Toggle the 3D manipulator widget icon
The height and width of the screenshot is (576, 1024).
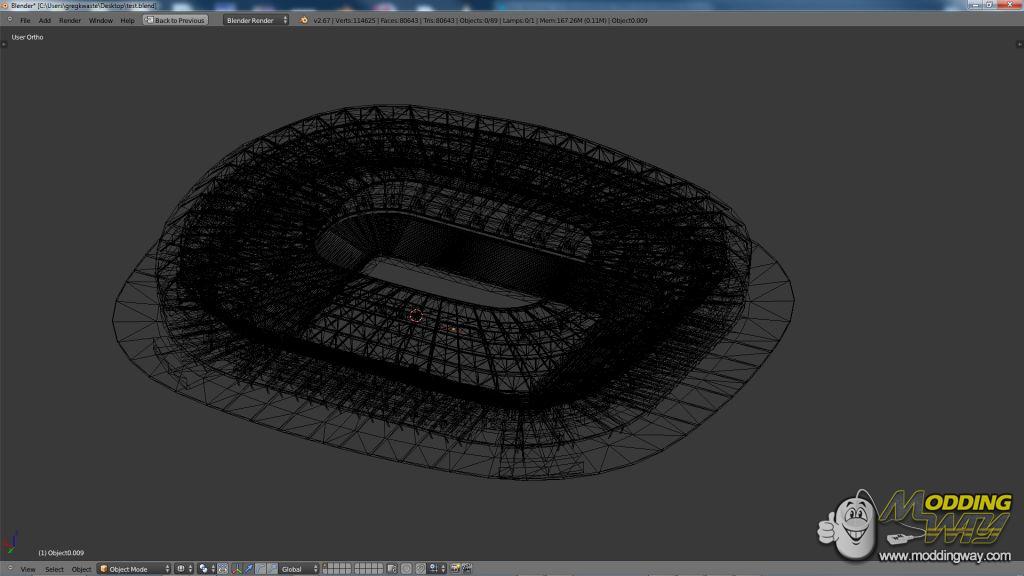point(236,569)
